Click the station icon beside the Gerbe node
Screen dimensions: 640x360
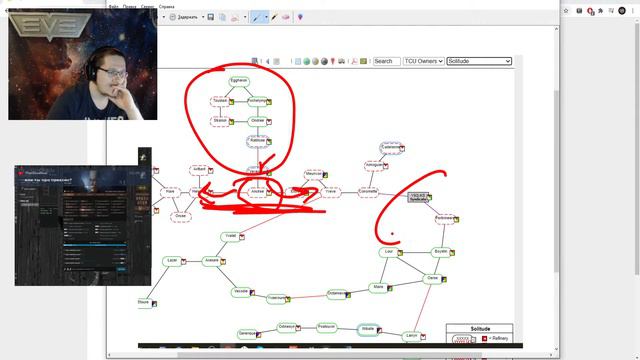(444, 280)
